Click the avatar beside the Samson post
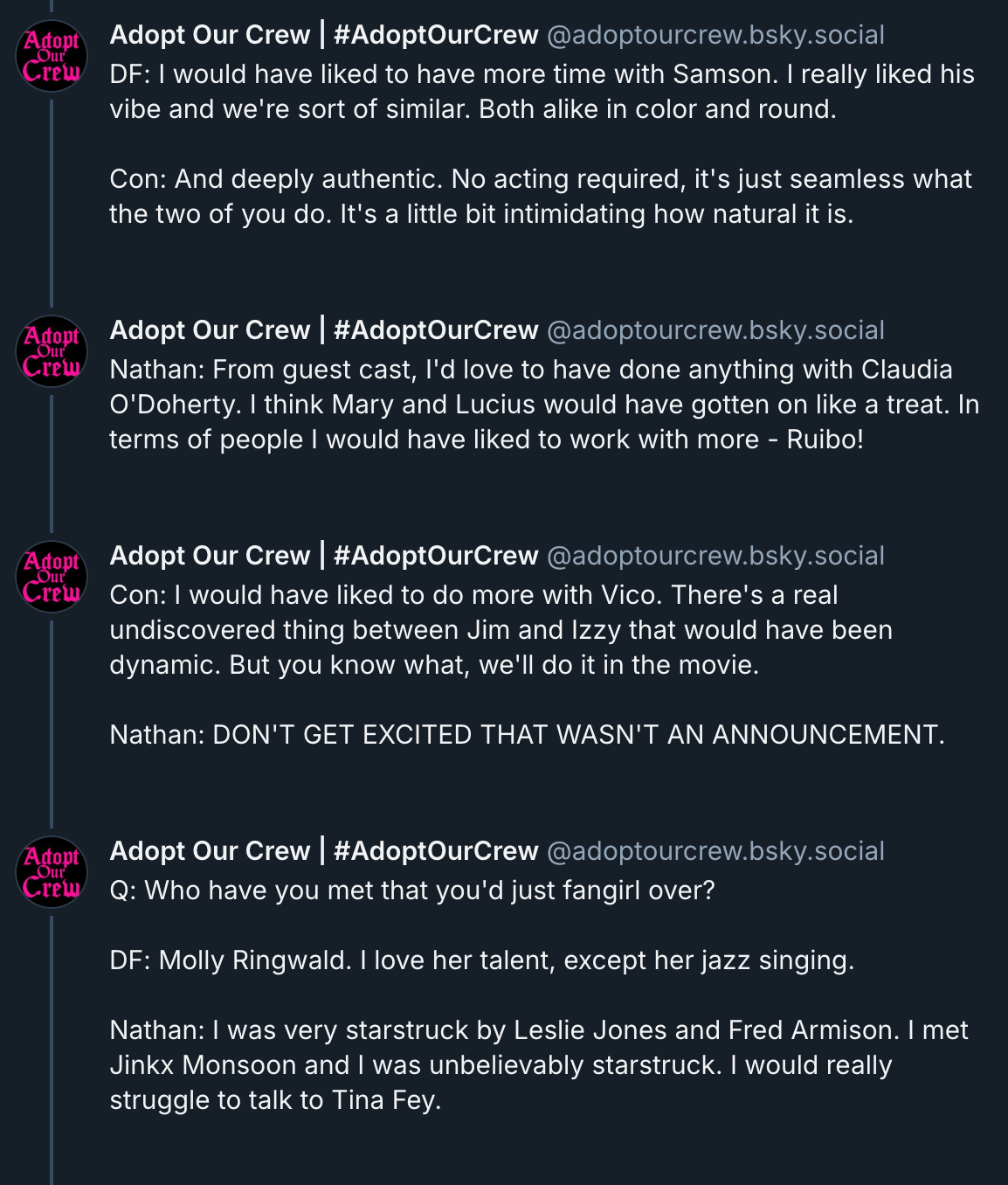The image size is (1008, 1185). coord(52,56)
